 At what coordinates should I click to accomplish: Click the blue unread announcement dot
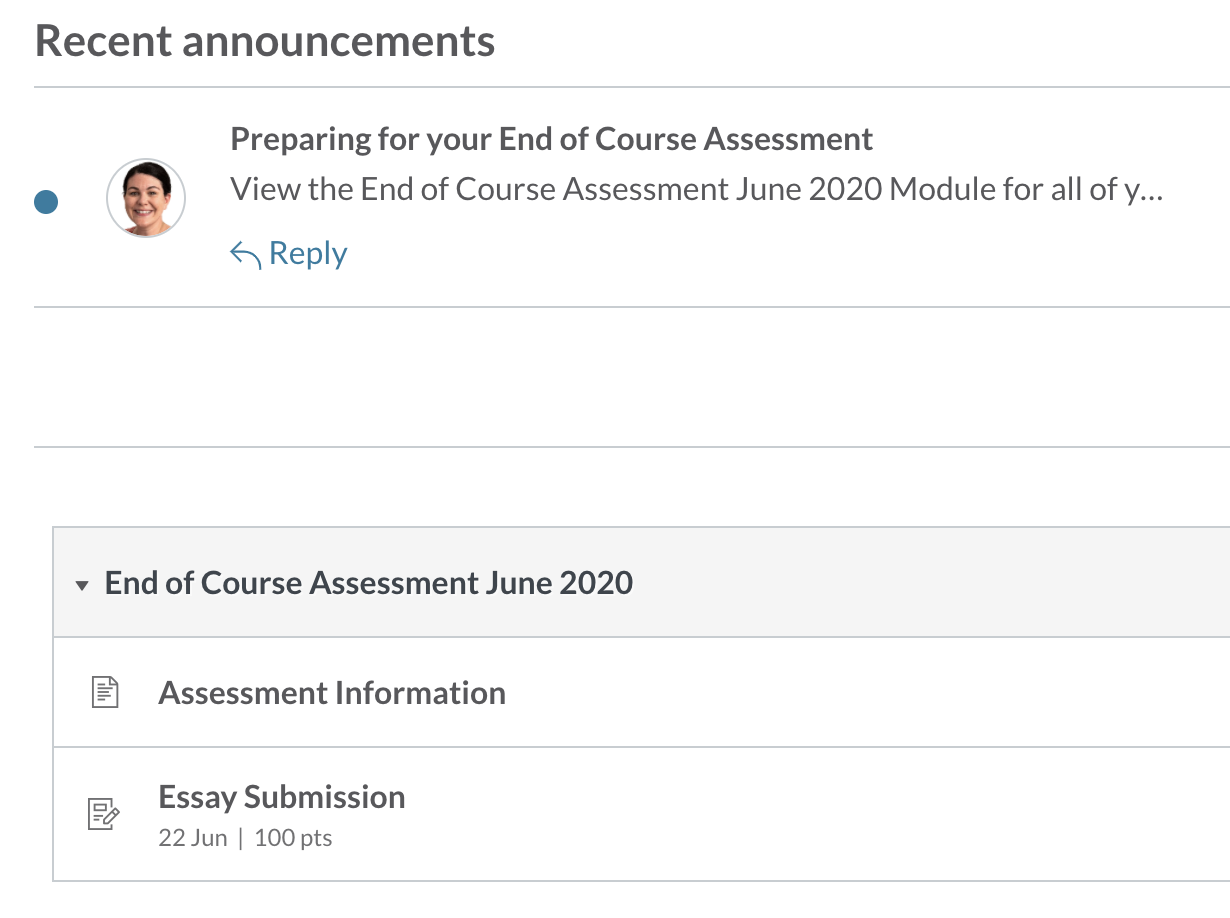pos(46,202)
